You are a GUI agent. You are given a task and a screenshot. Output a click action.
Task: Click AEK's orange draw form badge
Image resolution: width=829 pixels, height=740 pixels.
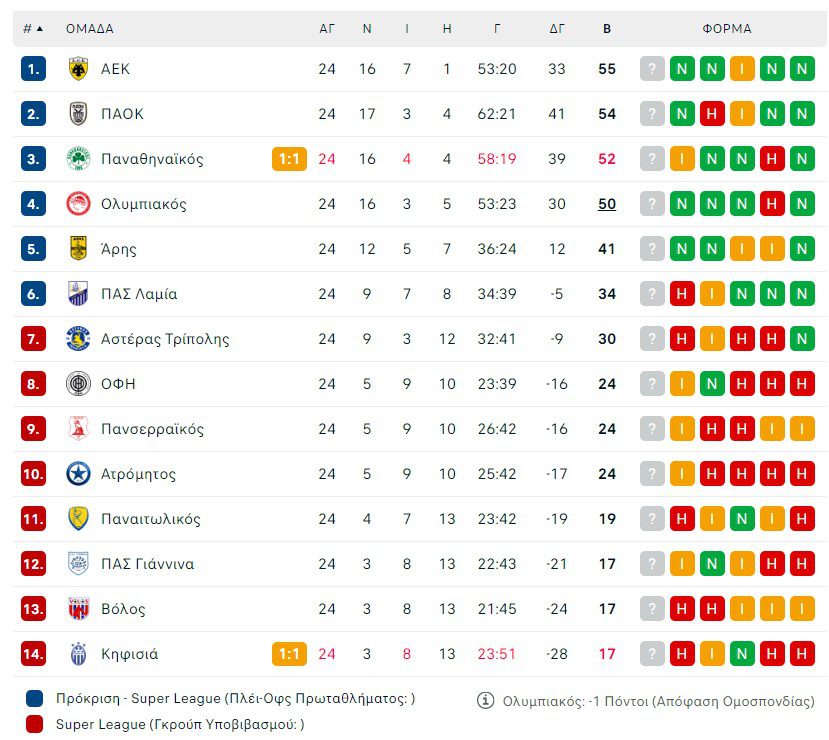[x=742, y=69]
